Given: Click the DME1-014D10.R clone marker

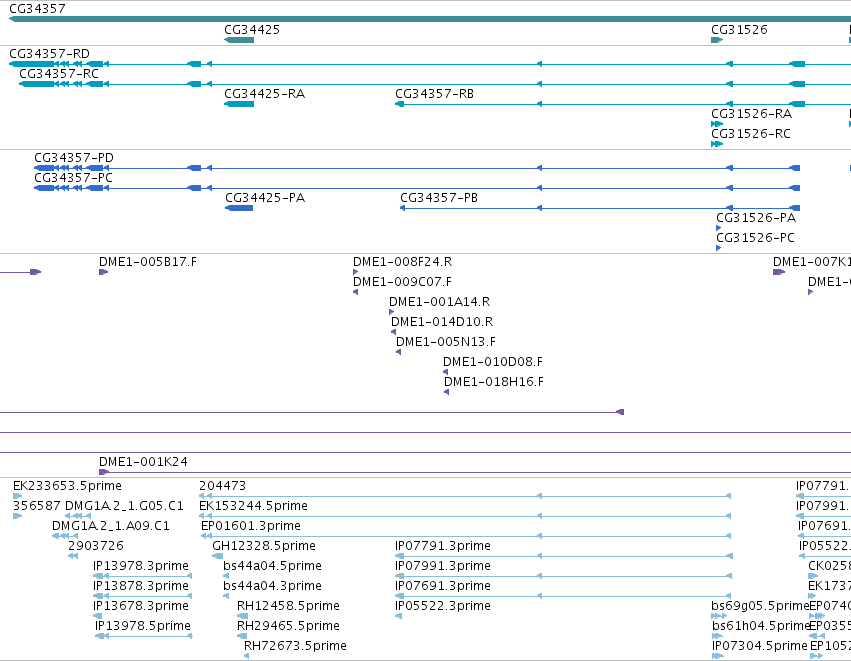Looking at the screenshot, I should (x=393, y=332).
